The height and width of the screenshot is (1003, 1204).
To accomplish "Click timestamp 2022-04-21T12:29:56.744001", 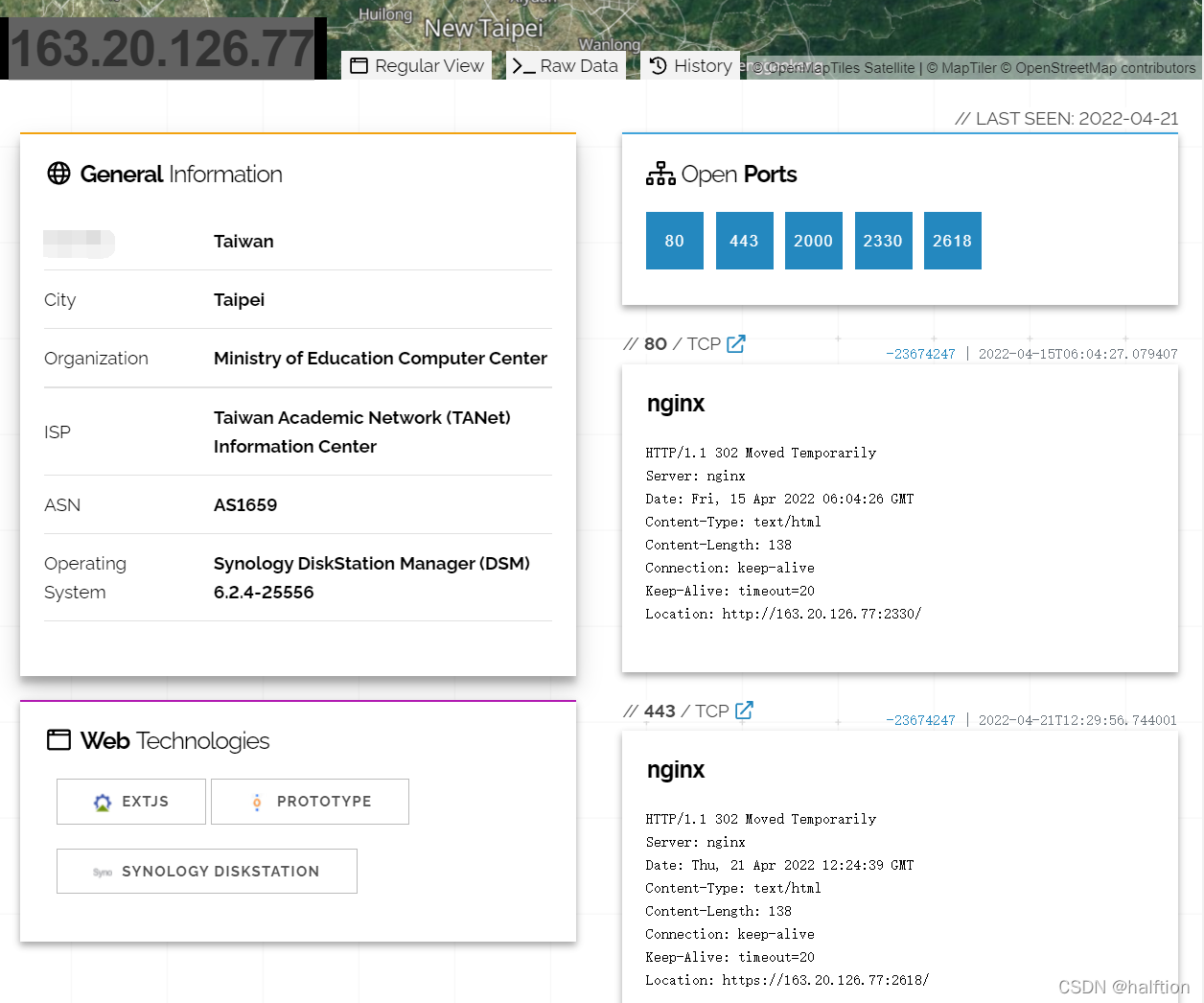I will pyautogui.click(x=1077, y=720).
